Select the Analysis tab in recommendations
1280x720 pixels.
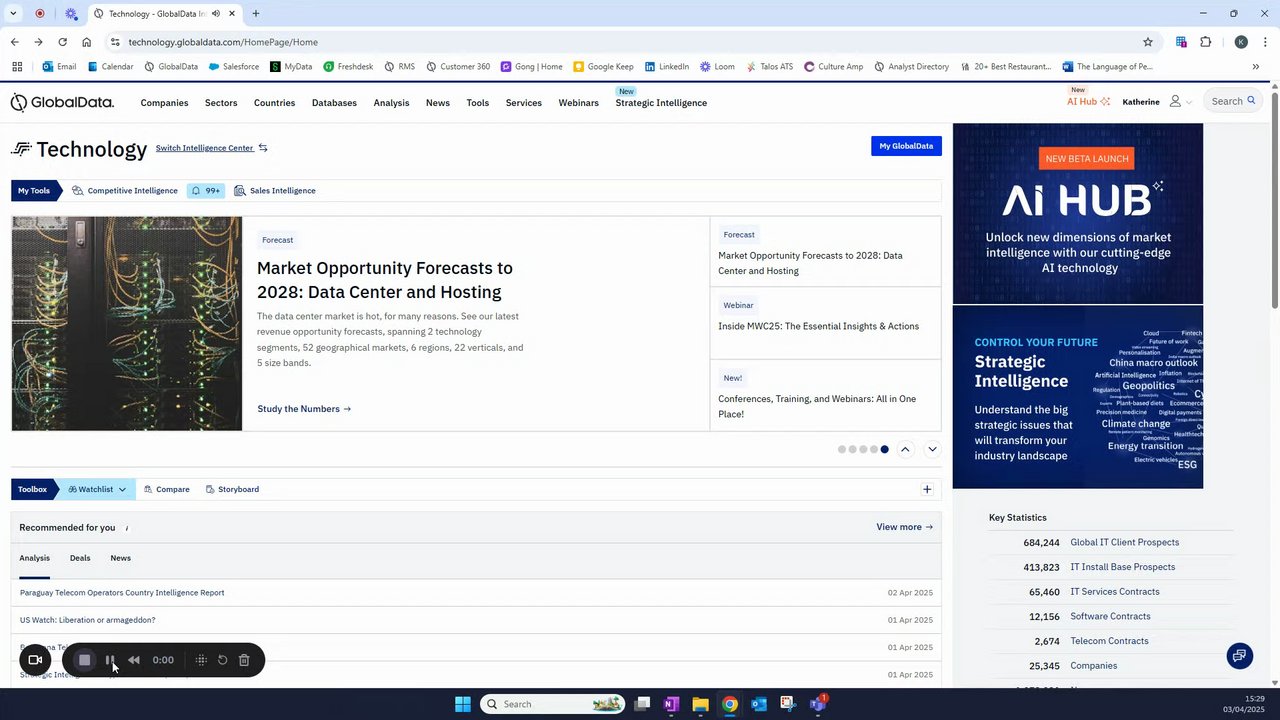(34, 558)
